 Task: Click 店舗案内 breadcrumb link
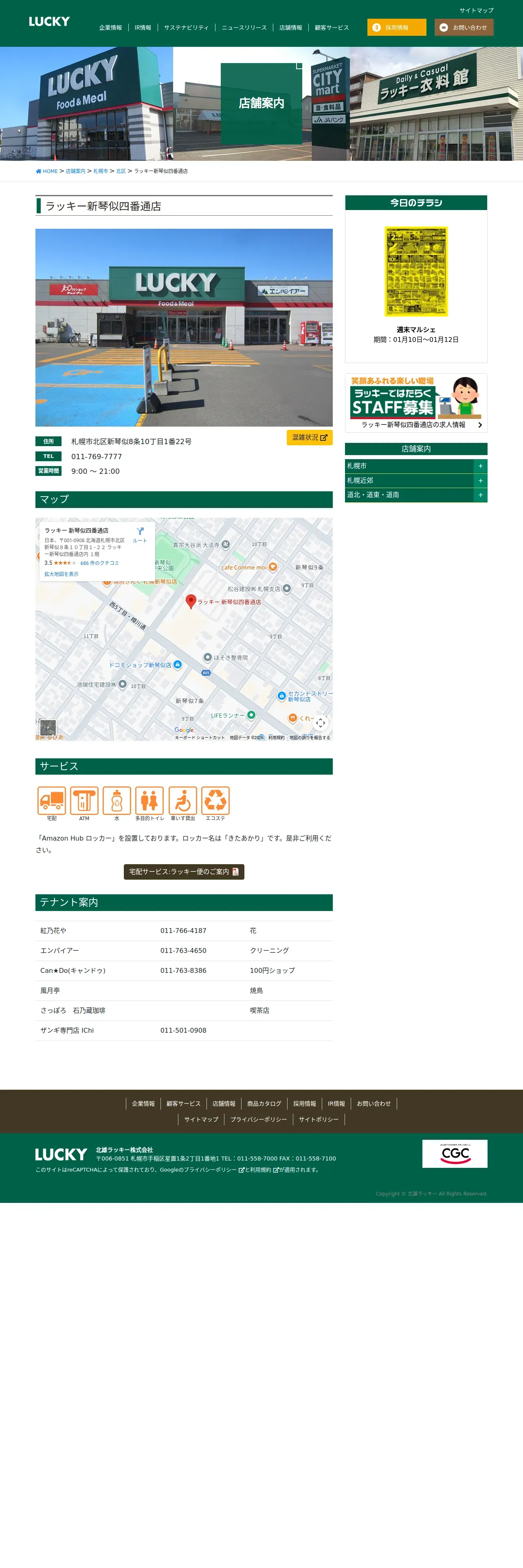click(x=75, y=171)
